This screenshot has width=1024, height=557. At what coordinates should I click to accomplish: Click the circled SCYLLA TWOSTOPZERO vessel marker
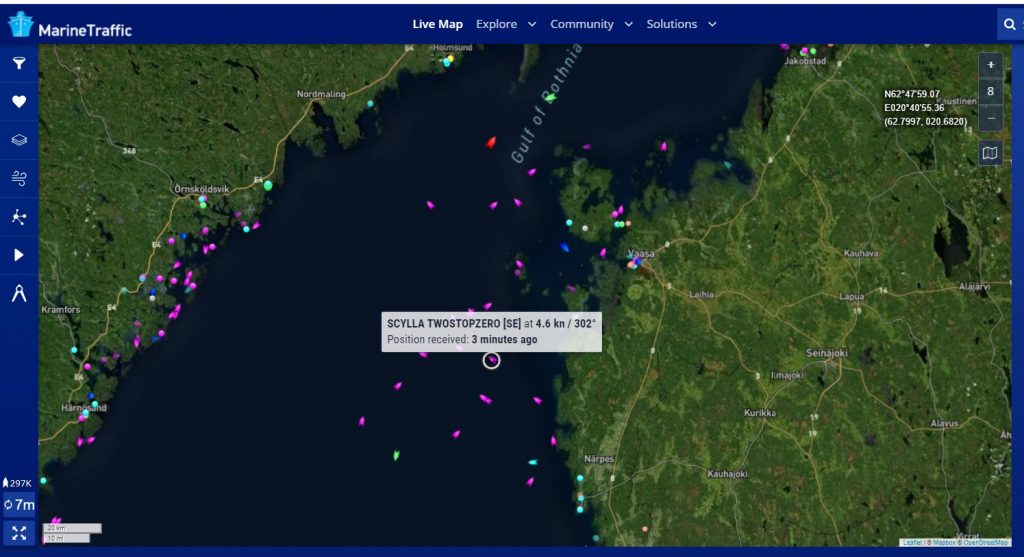tap(491, 360)
